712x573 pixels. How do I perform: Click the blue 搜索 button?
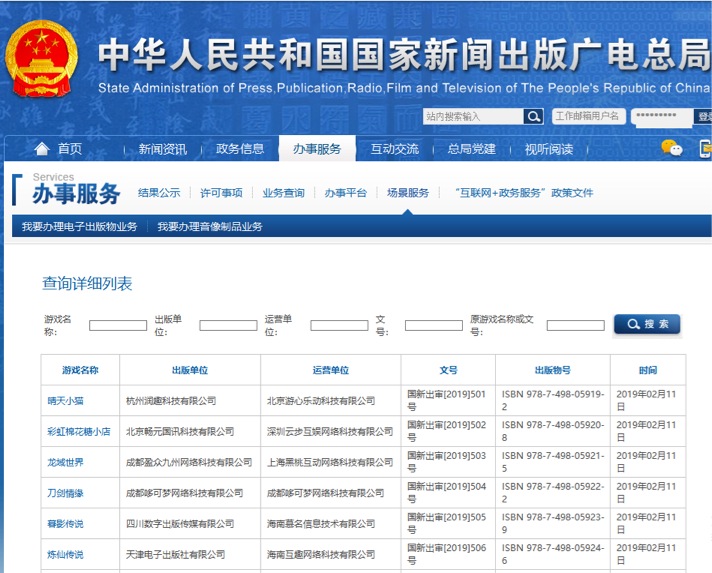pyautogui.click(x=647, y=324)
